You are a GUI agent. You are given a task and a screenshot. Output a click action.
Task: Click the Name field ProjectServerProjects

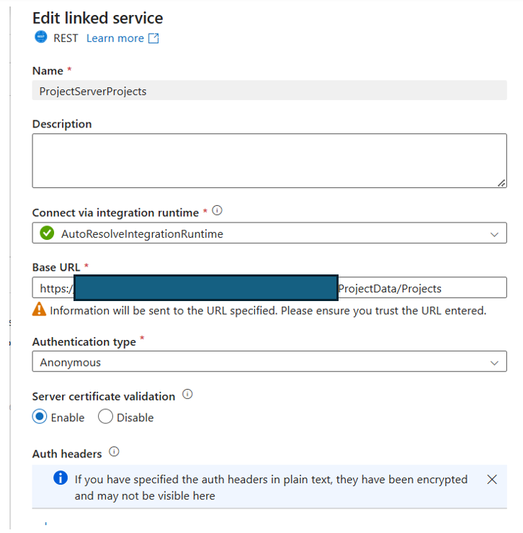coord(269,90)
